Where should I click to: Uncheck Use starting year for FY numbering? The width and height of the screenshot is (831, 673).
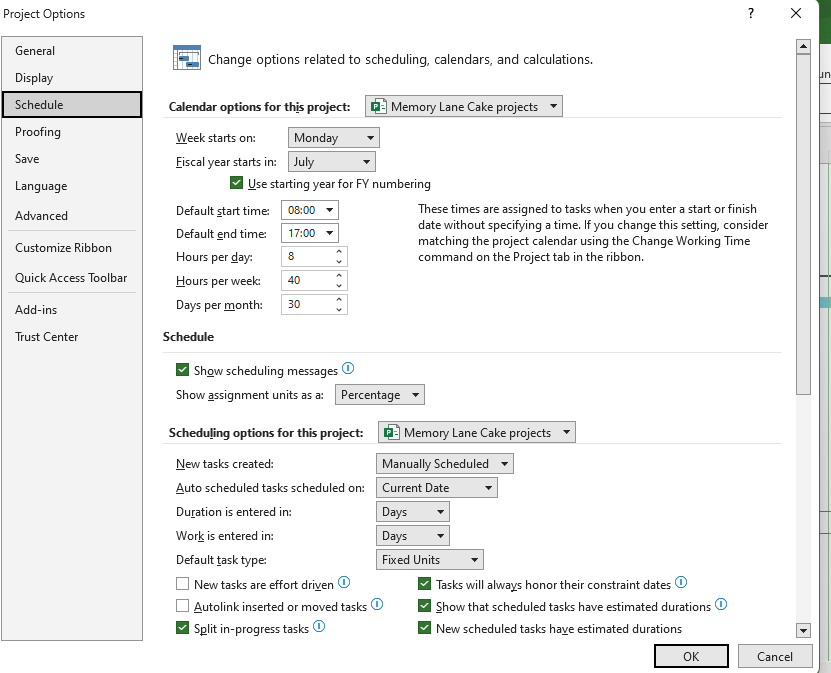236,183
